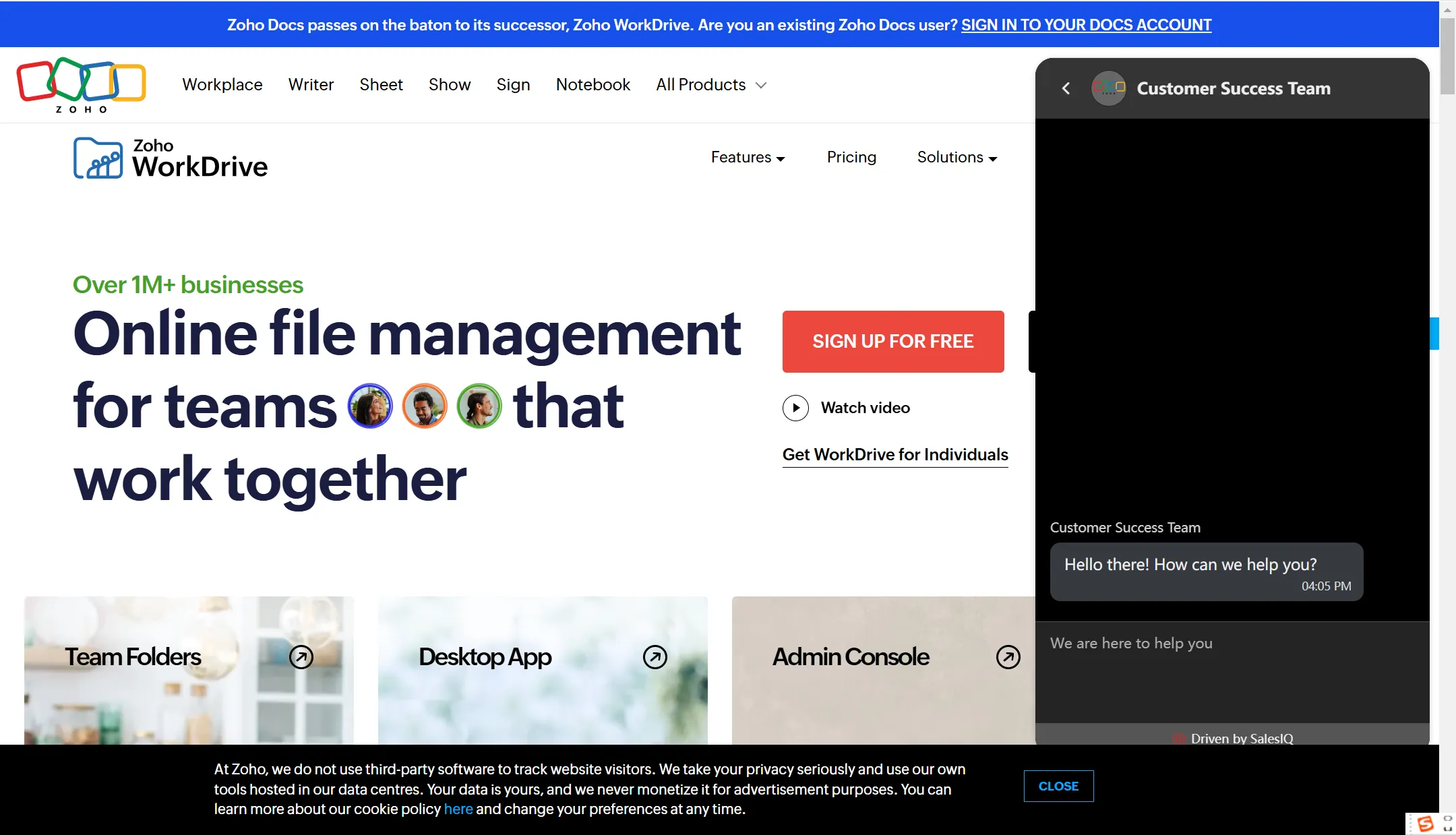Open the Pricing menu item
Screen dimensions: 1456x835
851,158
